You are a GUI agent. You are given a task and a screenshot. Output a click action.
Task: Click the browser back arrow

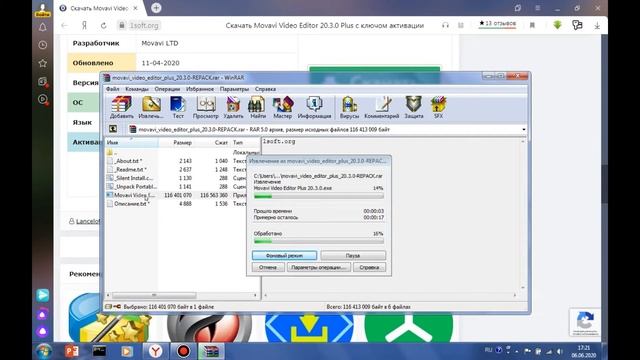[64, 25]
